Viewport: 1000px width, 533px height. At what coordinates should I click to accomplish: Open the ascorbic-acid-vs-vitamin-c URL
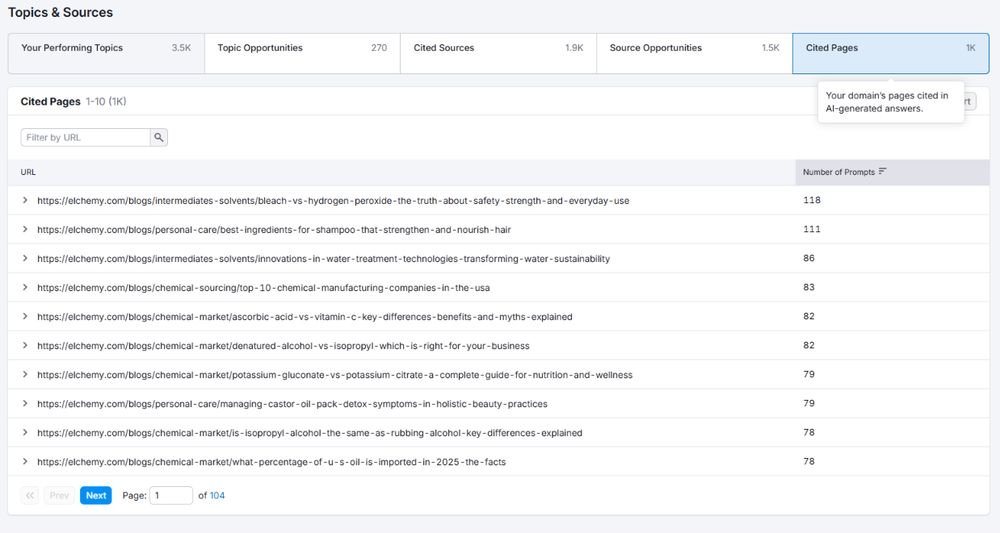coord(305,317)
